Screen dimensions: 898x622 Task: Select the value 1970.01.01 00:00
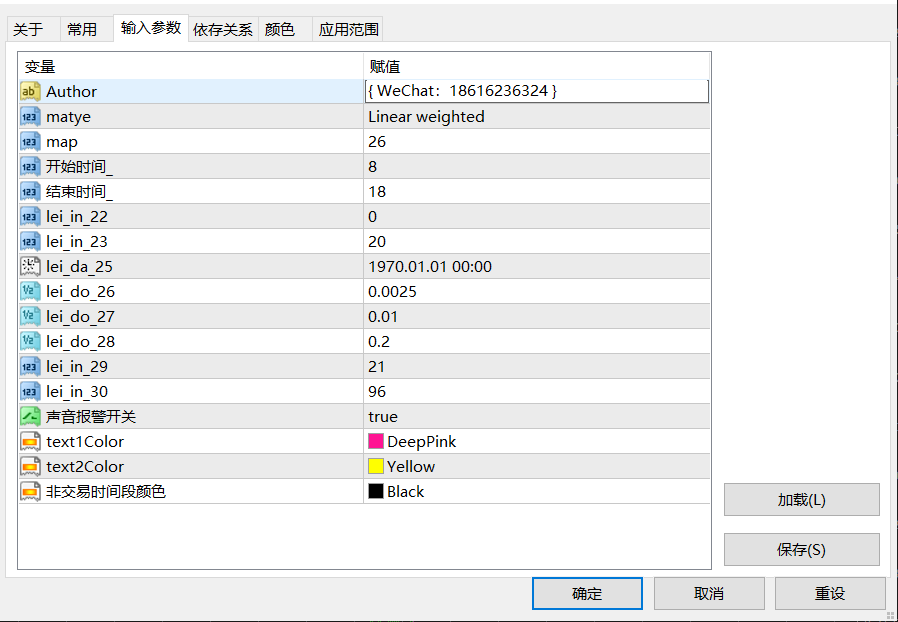tap(430, 267)
